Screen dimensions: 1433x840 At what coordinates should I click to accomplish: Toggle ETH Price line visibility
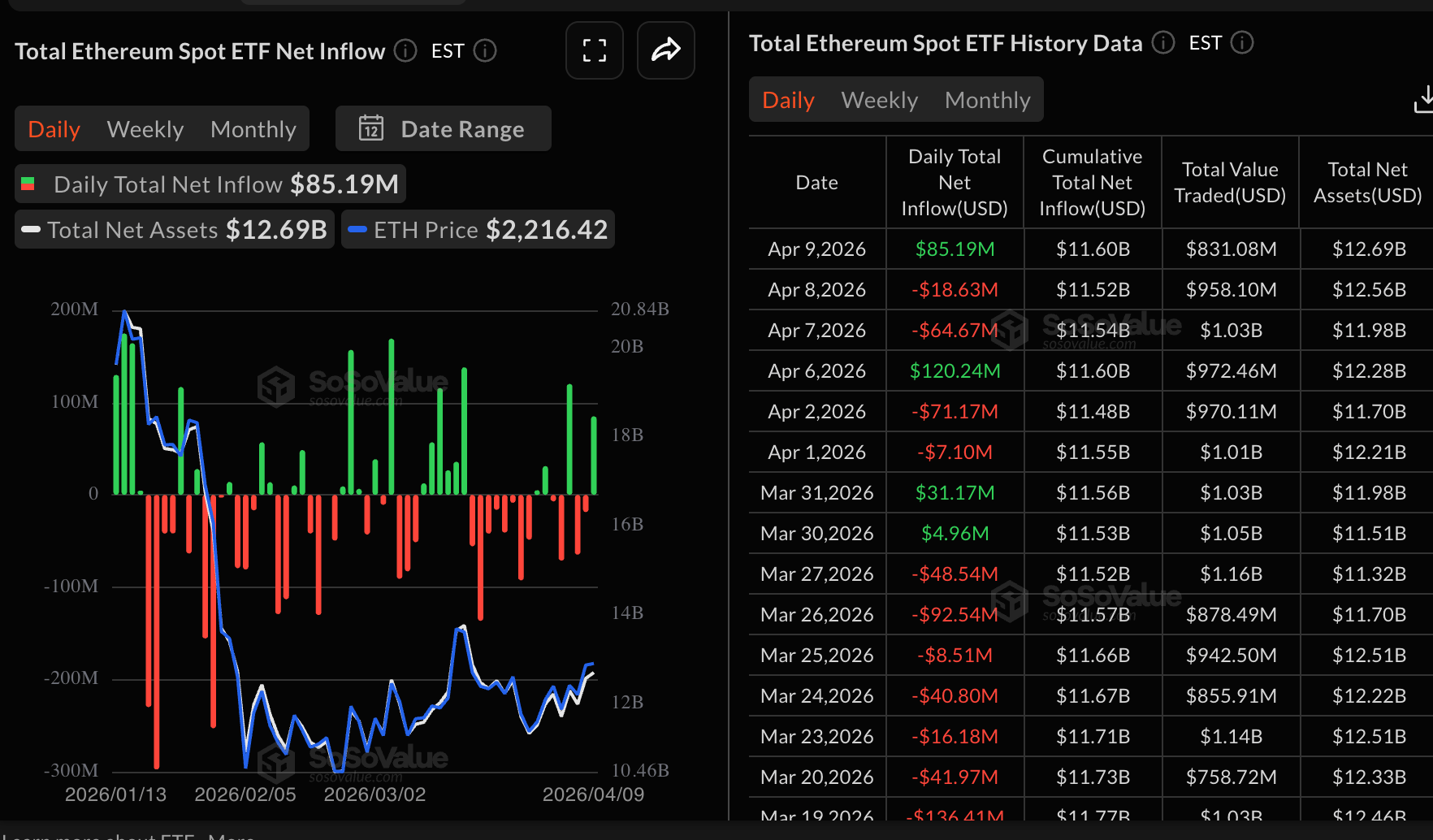click(x=478, y=230)
